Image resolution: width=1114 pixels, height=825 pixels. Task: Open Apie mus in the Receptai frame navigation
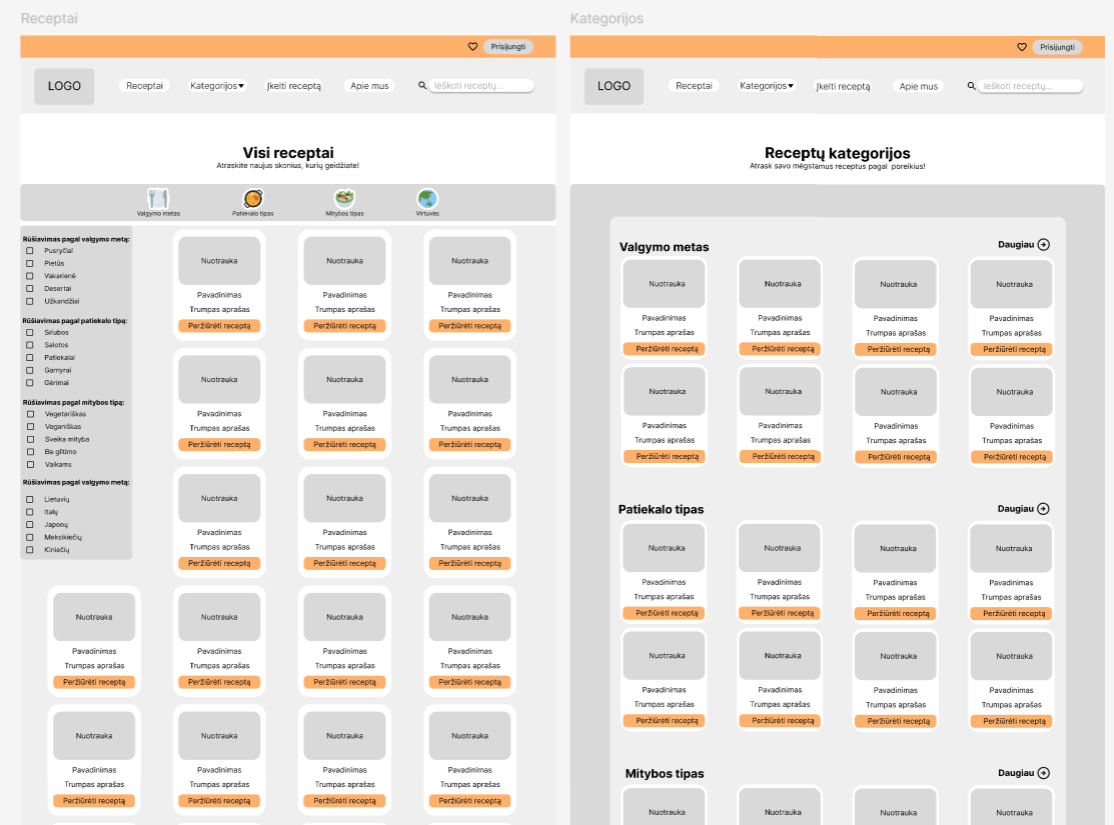point(369,86)
